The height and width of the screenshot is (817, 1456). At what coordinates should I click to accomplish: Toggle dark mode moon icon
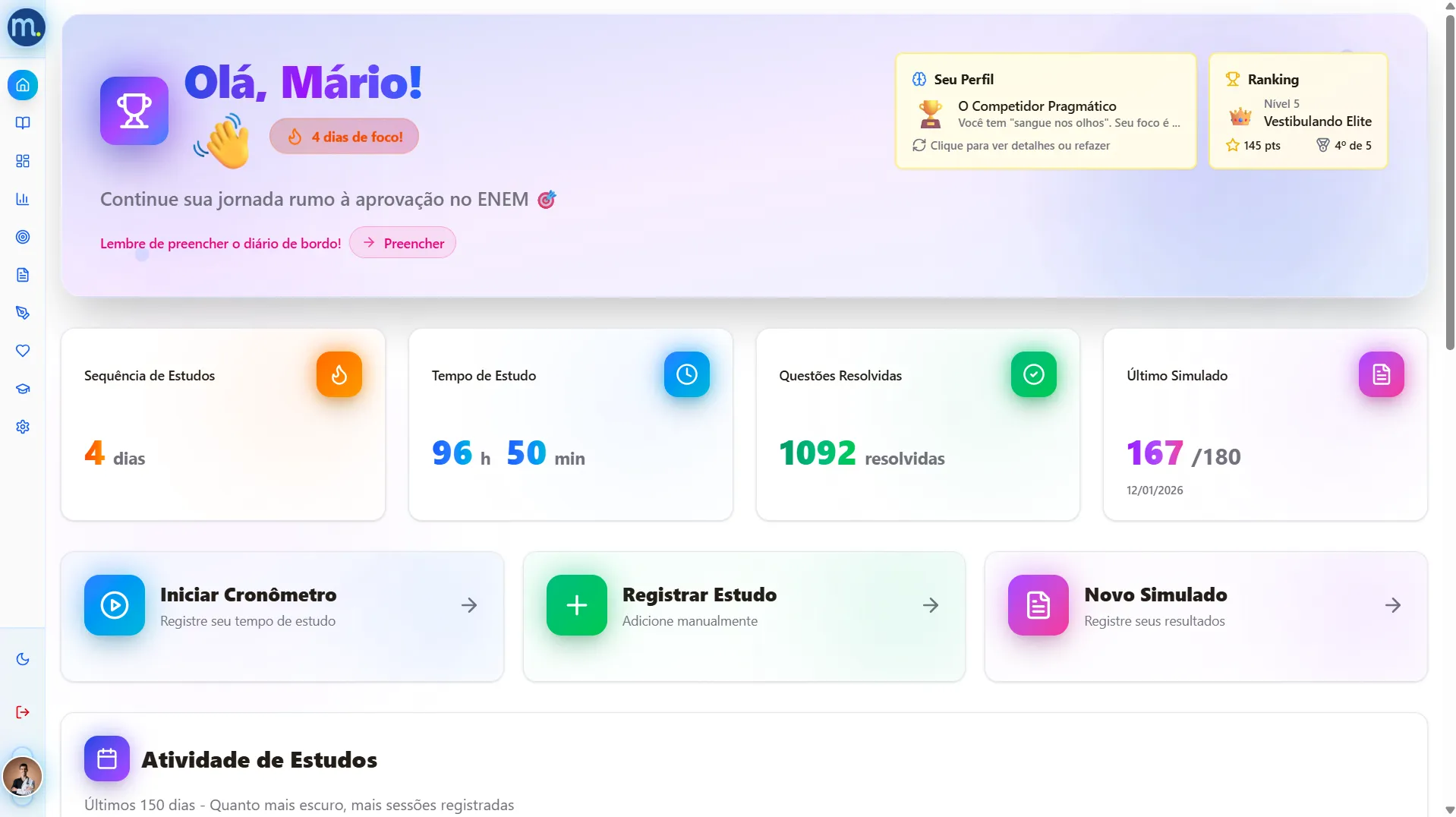pyautogui.click(x=23, y=659)
